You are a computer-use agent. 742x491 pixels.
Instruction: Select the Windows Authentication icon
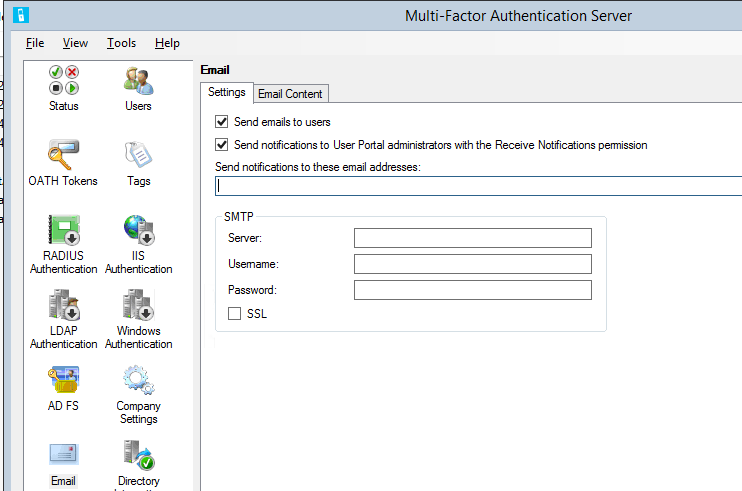coord(138,307)
